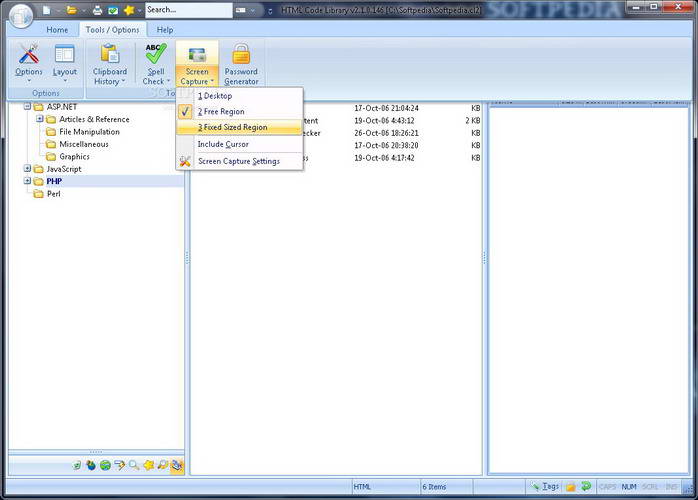Click the green checkmark icon in quick toolbar
Image resolution: width=698 pixels, height=500 pixels.
point(113,10)
